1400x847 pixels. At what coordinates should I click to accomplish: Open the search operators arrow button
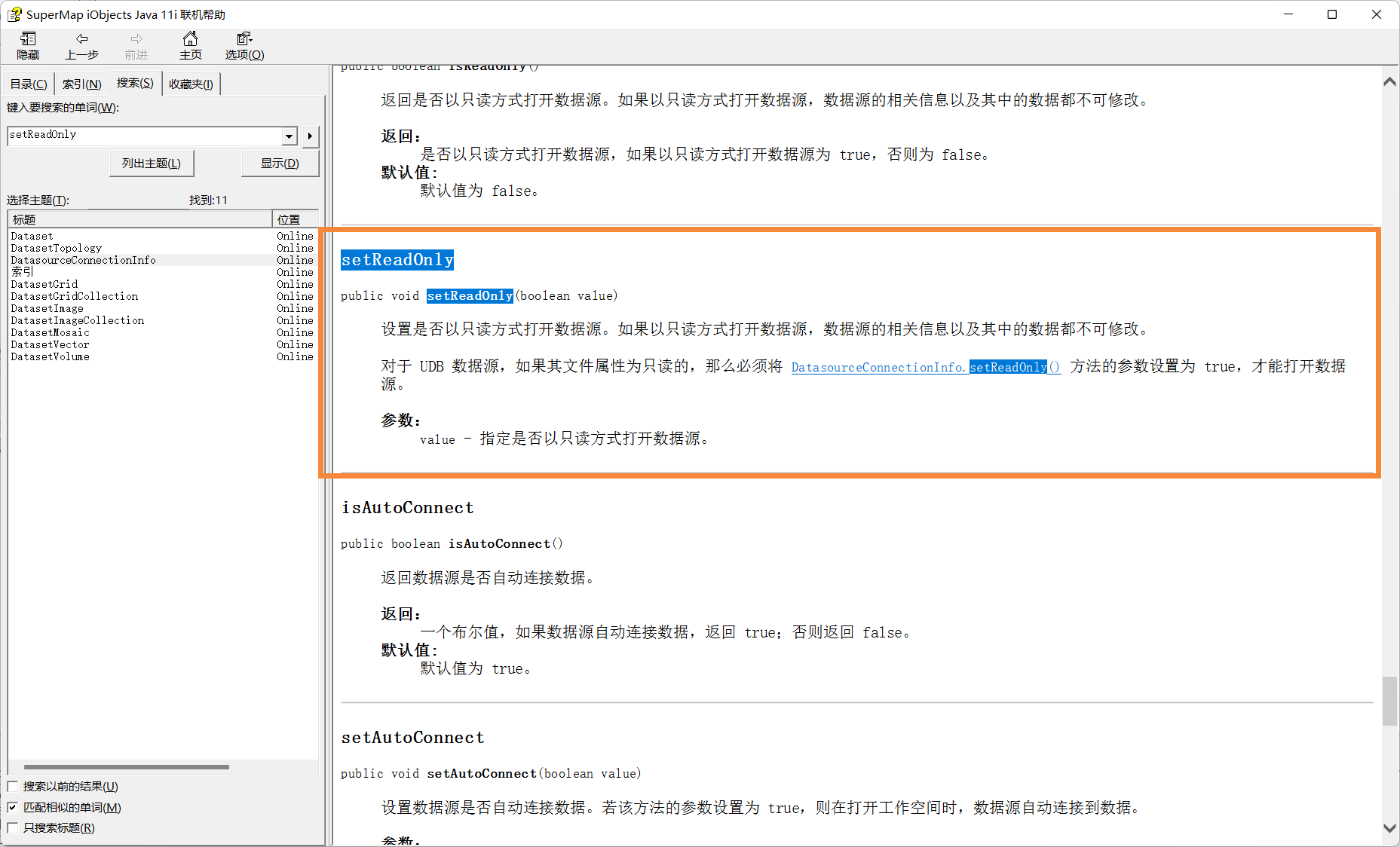tap(310, 136)
